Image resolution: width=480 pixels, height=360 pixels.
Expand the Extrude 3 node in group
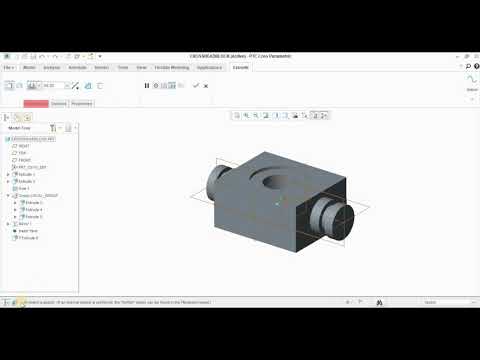click(15, 203)
